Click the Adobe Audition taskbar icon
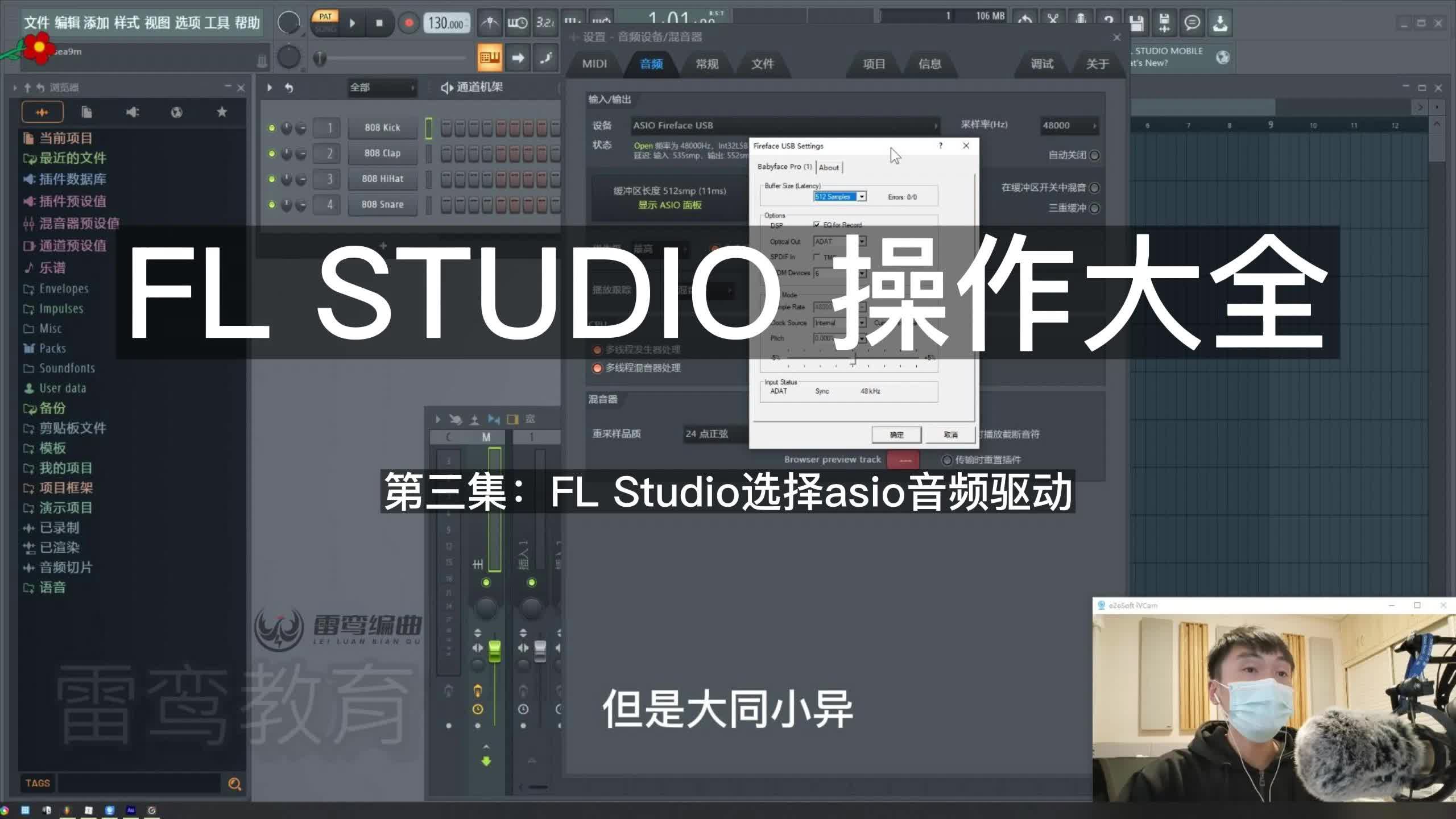Image resolution: width=1456 pixels, height=819 pixels. (x=131, y=810)
